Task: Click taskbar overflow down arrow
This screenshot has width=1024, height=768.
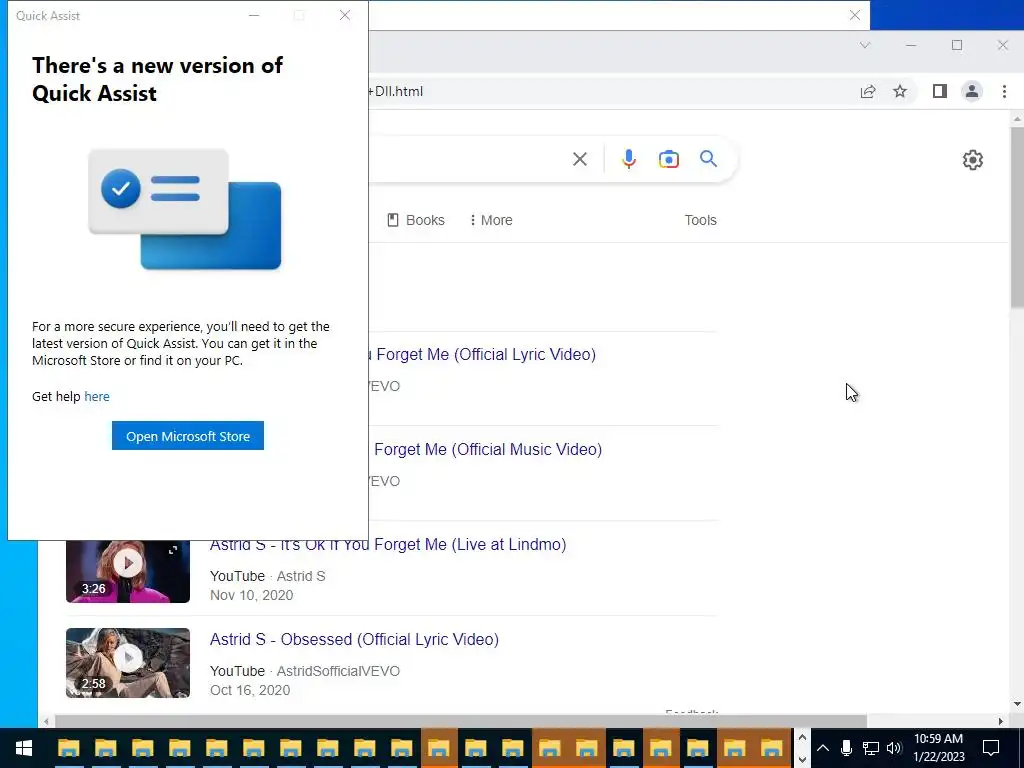Action: pos(802,760)
